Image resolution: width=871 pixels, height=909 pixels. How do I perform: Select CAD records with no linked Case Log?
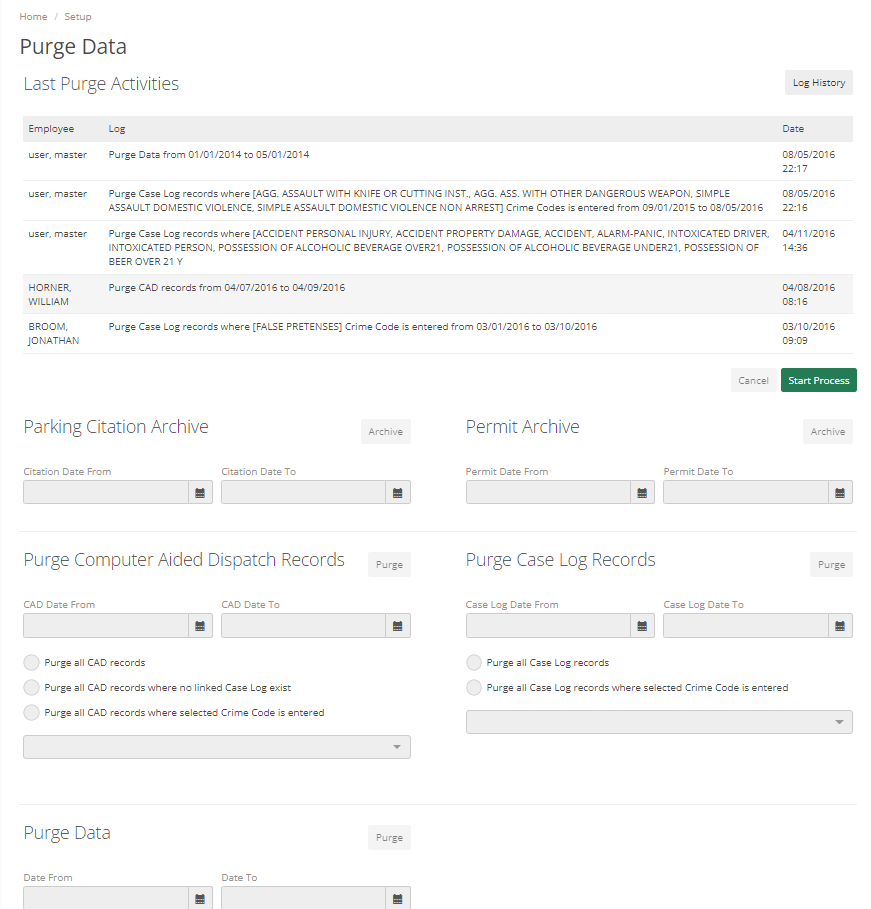[x=31, y=687]
